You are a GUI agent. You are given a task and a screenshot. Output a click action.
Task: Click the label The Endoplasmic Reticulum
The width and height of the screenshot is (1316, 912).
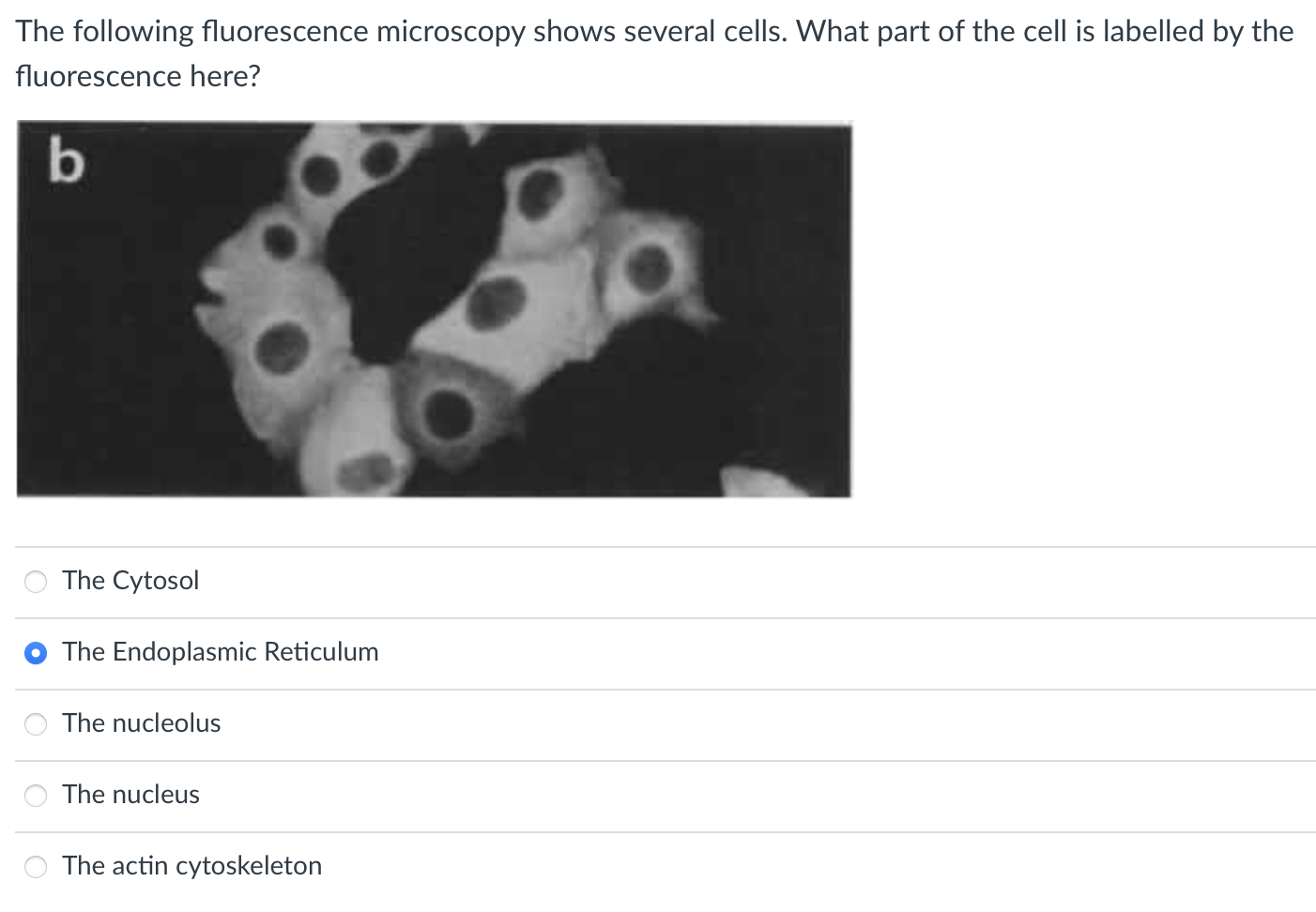point(220,653)
